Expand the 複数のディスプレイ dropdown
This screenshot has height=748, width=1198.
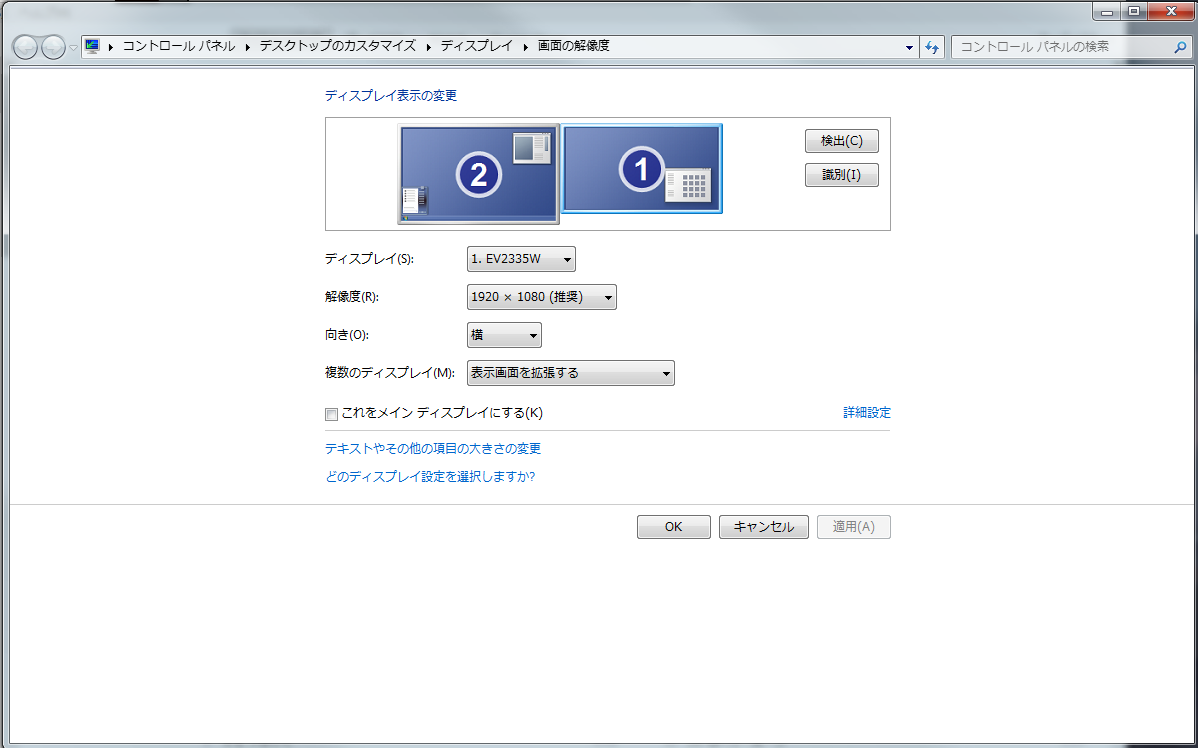point(570,373)
